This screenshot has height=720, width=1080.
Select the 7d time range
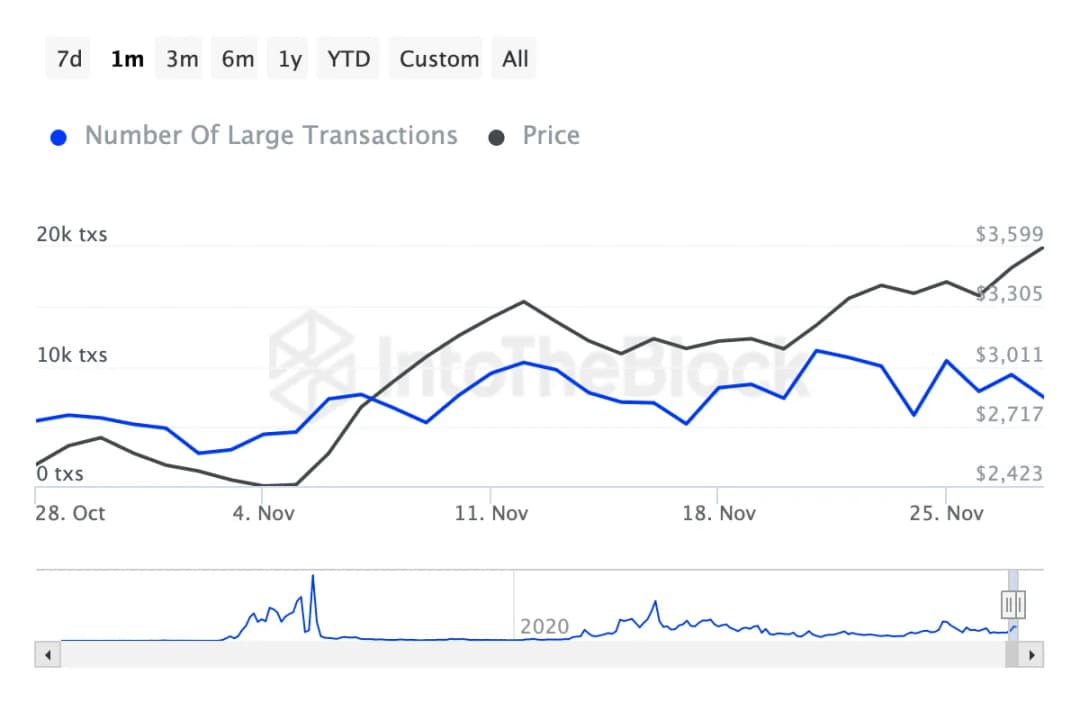pyautogui.click(x=69, y=59)
